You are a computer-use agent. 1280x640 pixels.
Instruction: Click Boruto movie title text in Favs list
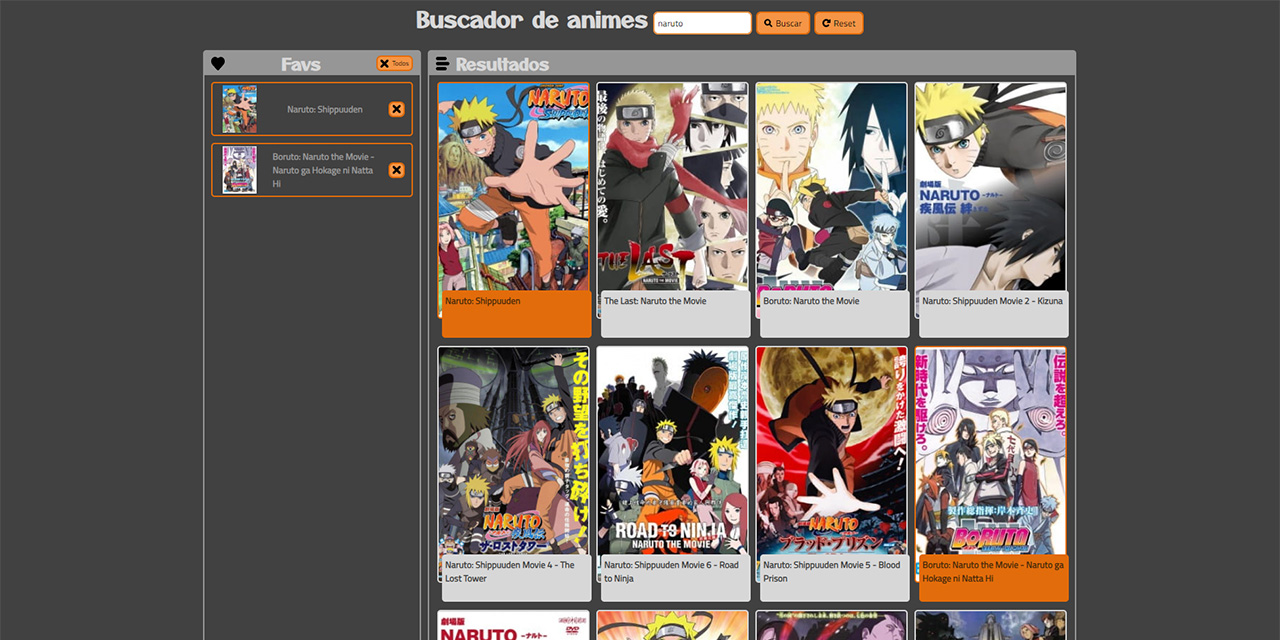323,170
